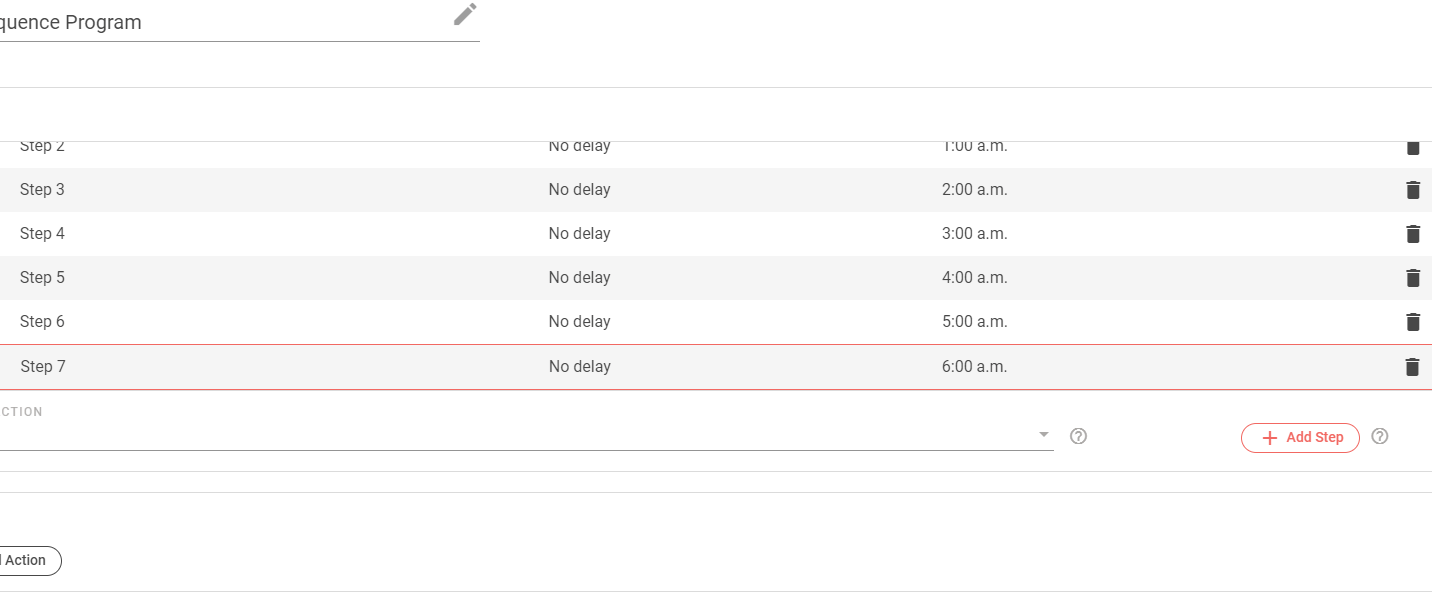Remove Step 4 using the trash icon

click(x=1412, y=234)
